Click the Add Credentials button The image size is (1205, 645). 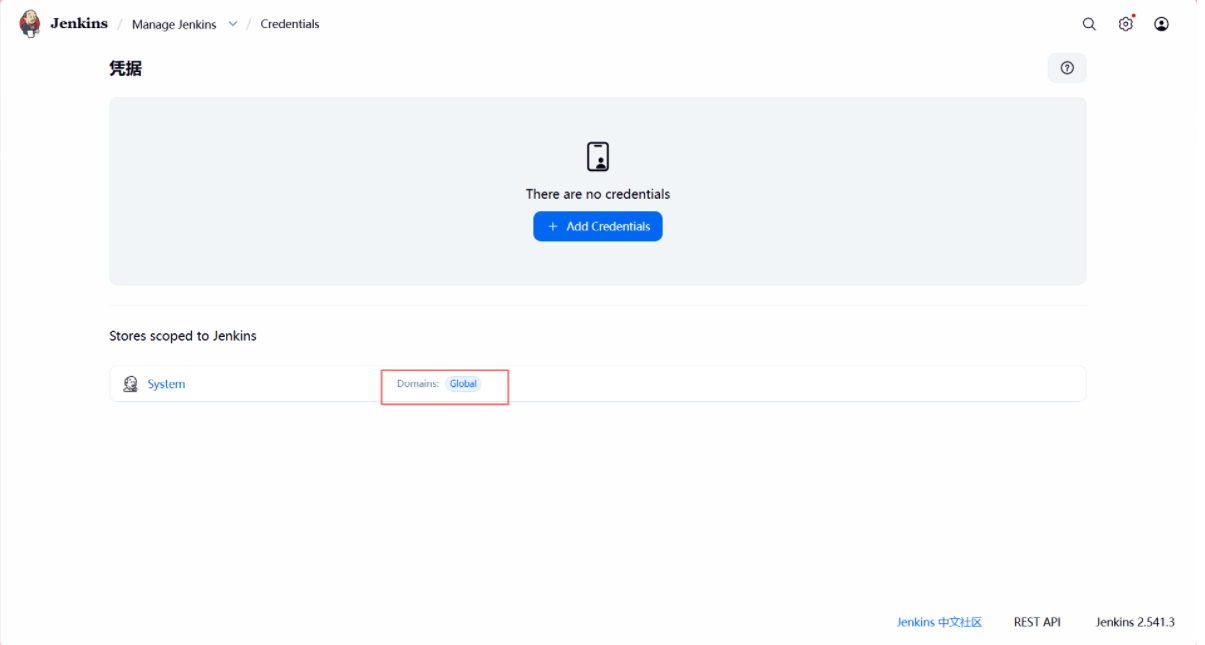tap(598, 226)
